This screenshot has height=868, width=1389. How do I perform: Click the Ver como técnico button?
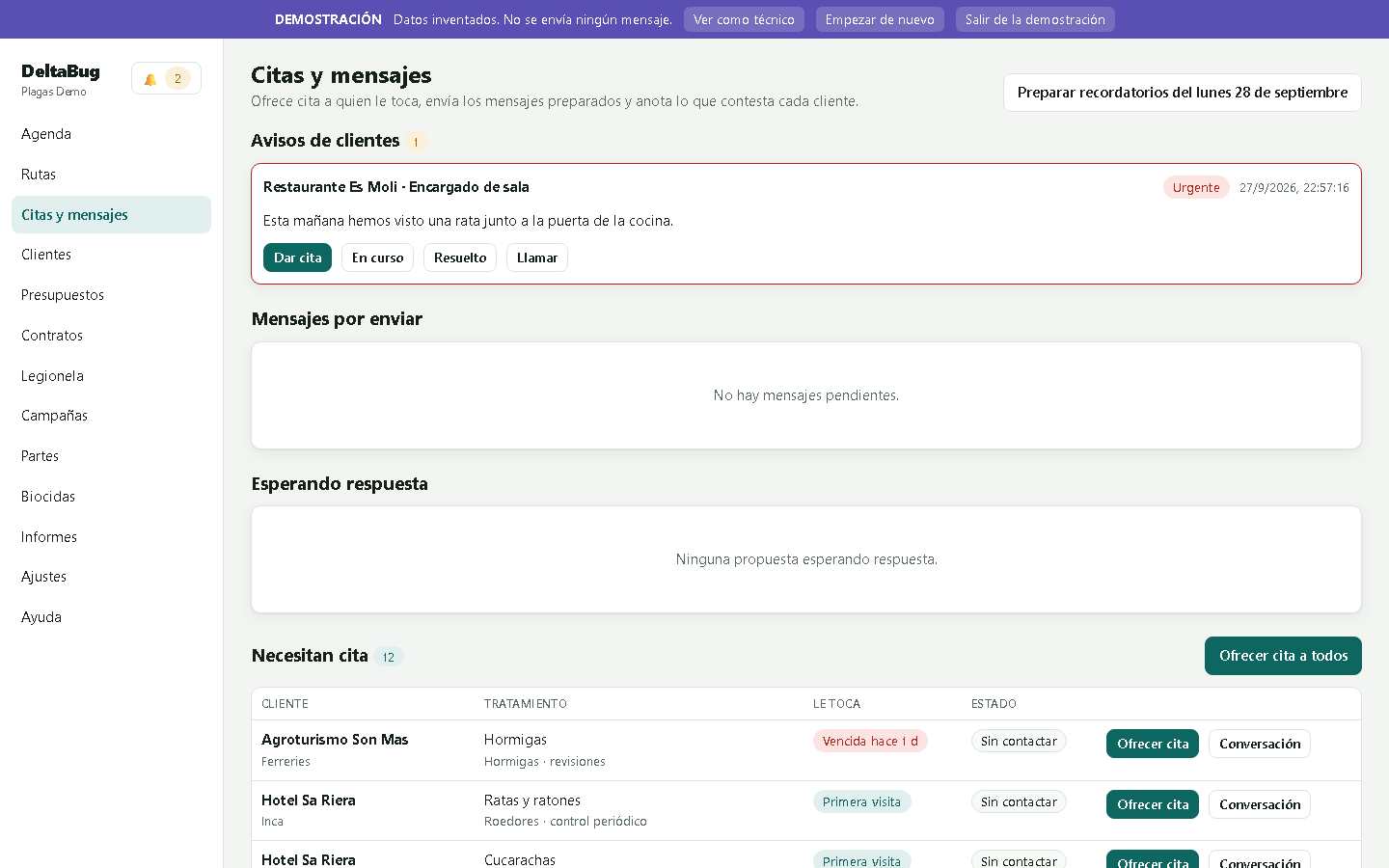(x=744, y=19)
